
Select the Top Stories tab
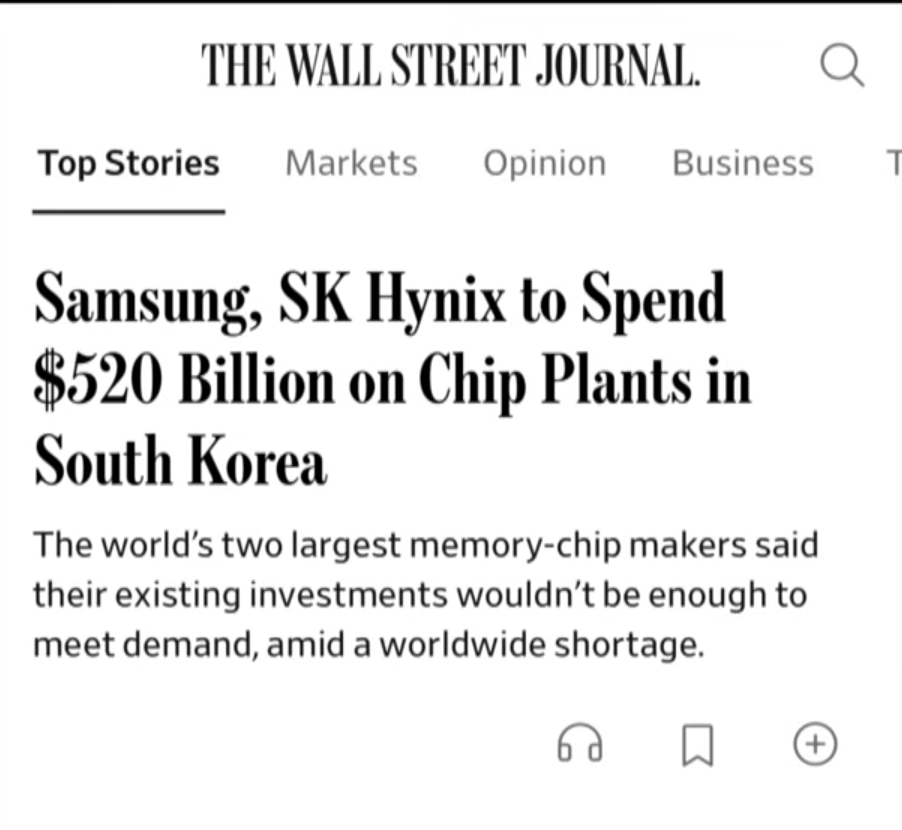tap(128, 163)
